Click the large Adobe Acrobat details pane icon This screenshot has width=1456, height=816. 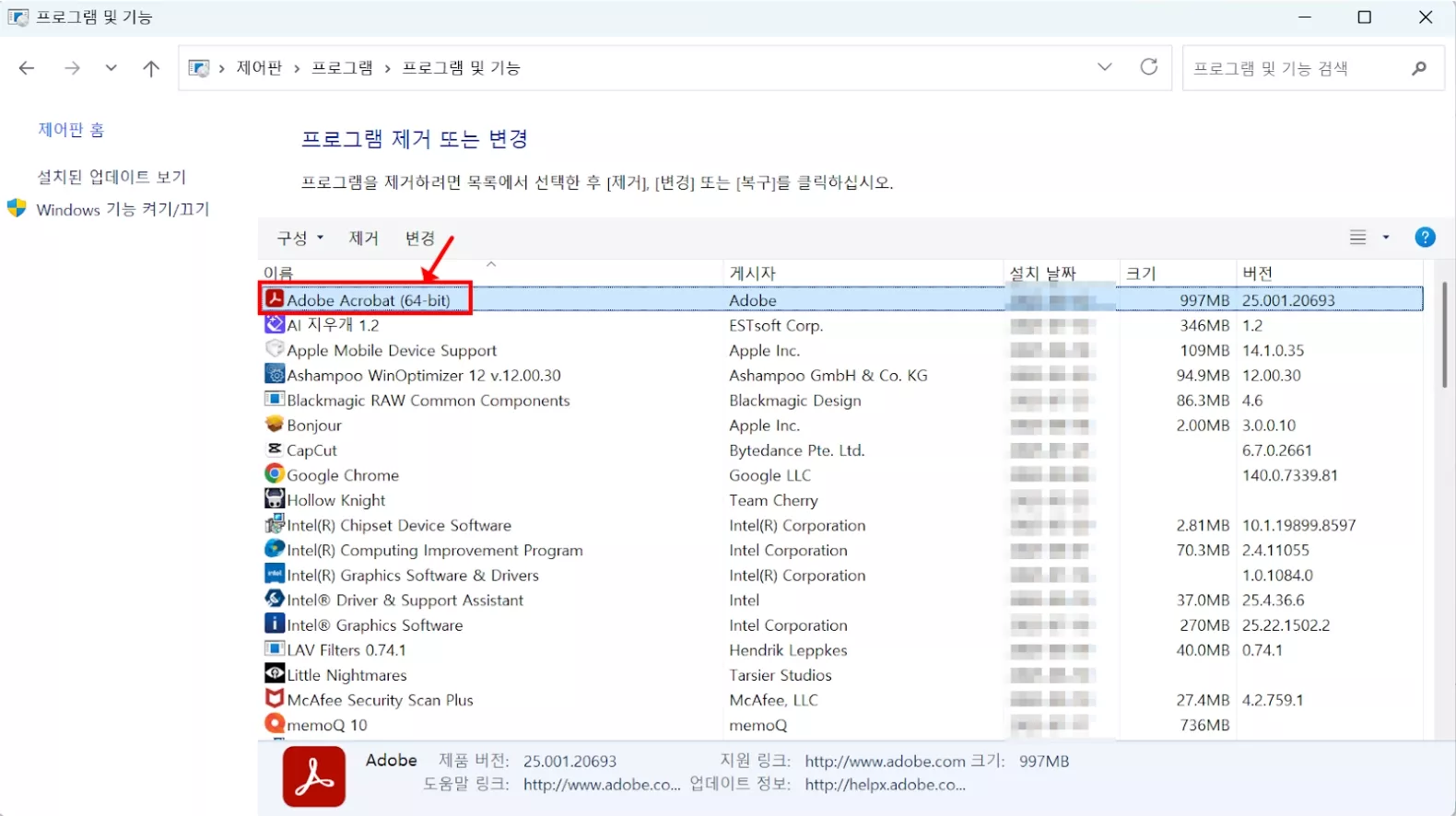pyautogui.click(x=314, y=776)
